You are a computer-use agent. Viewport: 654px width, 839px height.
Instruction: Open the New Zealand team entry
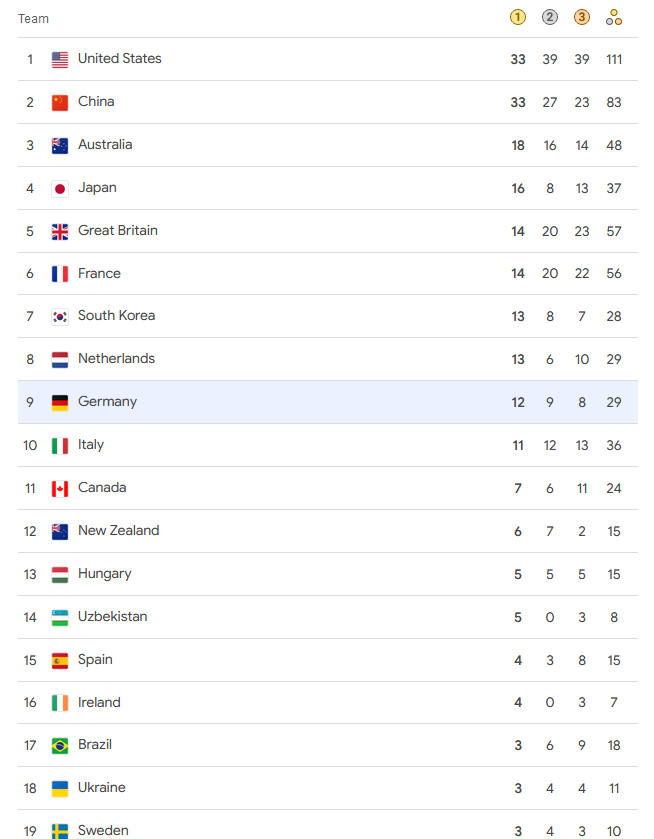point(118,530)
